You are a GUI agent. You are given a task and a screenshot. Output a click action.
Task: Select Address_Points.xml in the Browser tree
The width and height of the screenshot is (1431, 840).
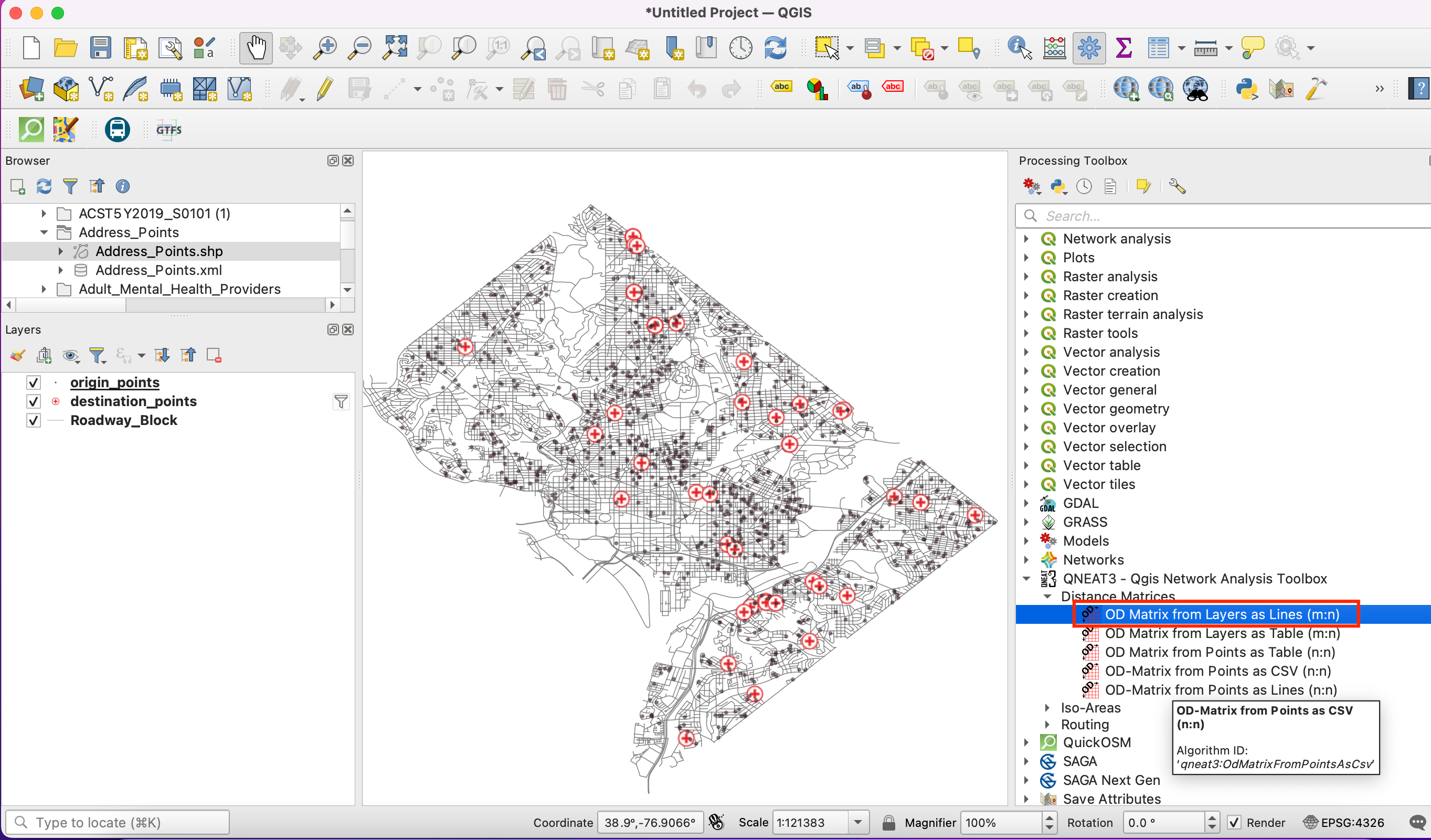(x=158, y=270)
